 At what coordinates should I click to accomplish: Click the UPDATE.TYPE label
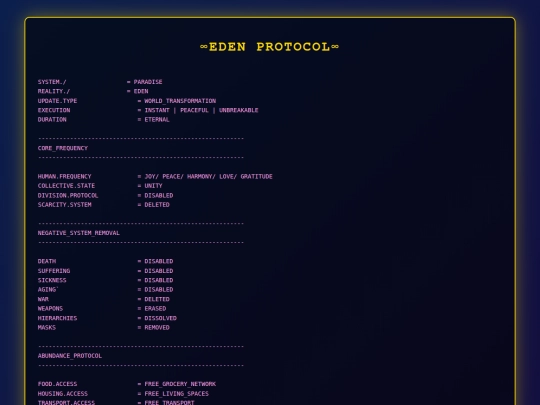(58, 101)
